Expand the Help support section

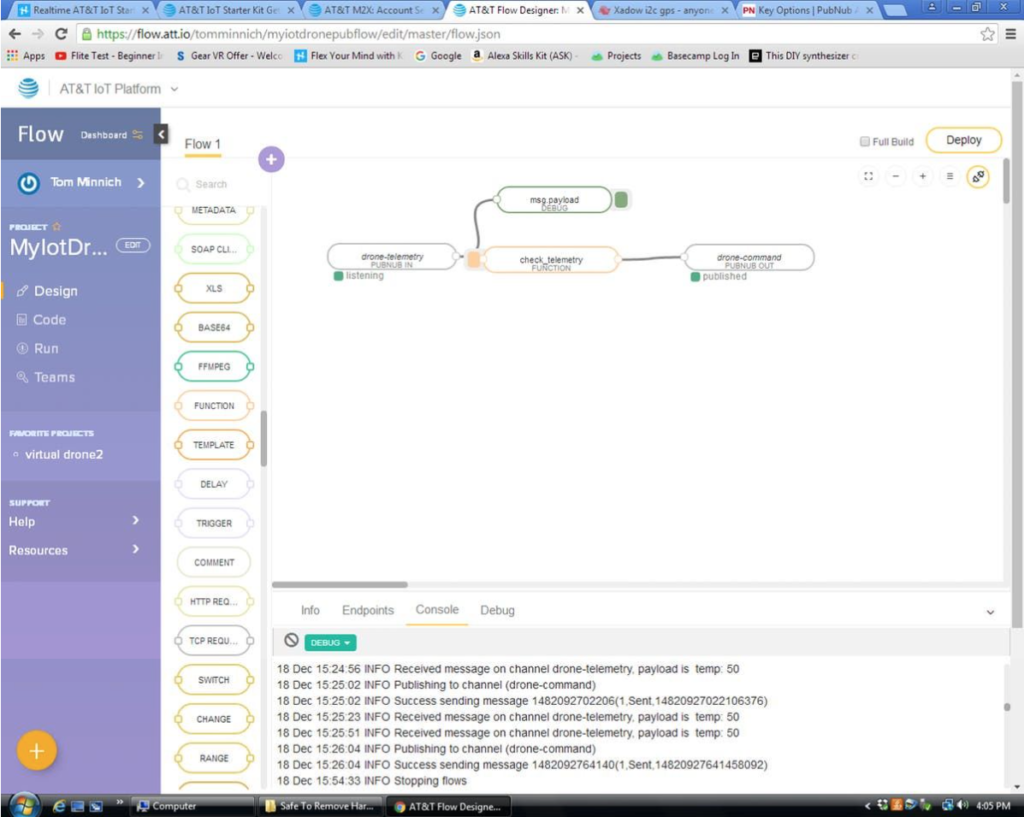pos(135,521)
